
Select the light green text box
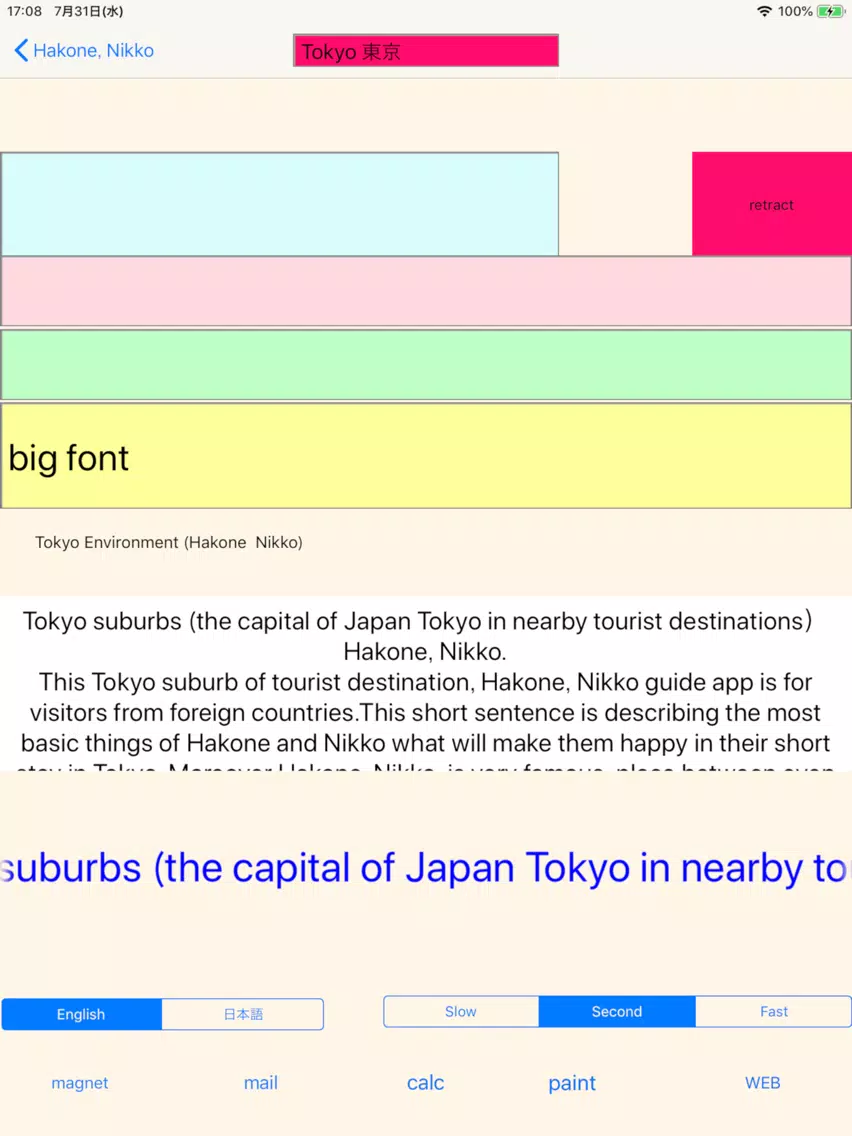(x=426, y=365)
